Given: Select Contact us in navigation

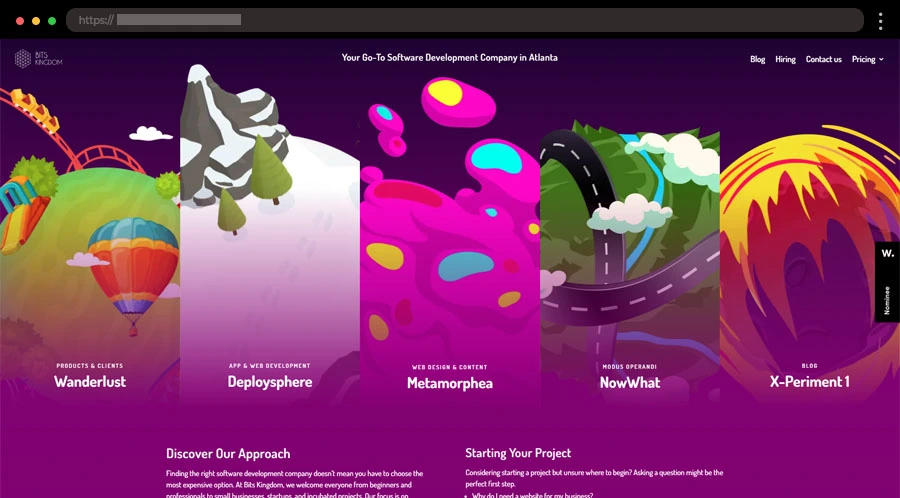Looking at the screenshot, I should pyautogui.click(x=823, y=59).
